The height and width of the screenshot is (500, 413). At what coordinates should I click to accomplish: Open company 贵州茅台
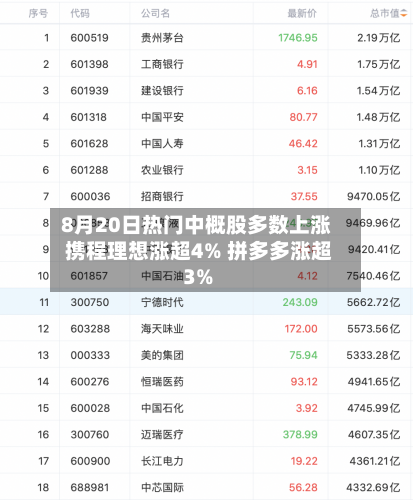pyautogui.click(x=162, y=38)
